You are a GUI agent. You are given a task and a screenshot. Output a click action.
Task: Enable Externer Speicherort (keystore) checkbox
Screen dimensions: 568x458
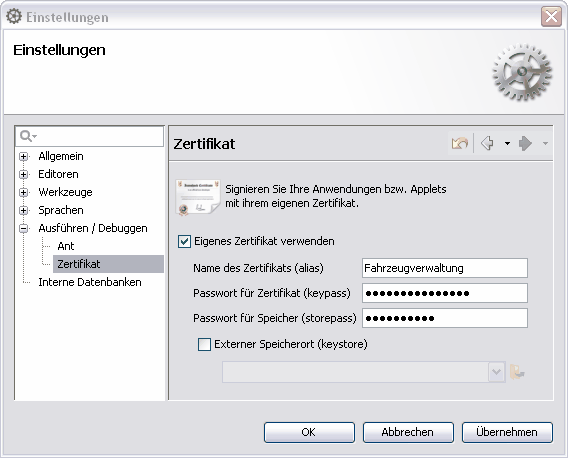point(204,344)
